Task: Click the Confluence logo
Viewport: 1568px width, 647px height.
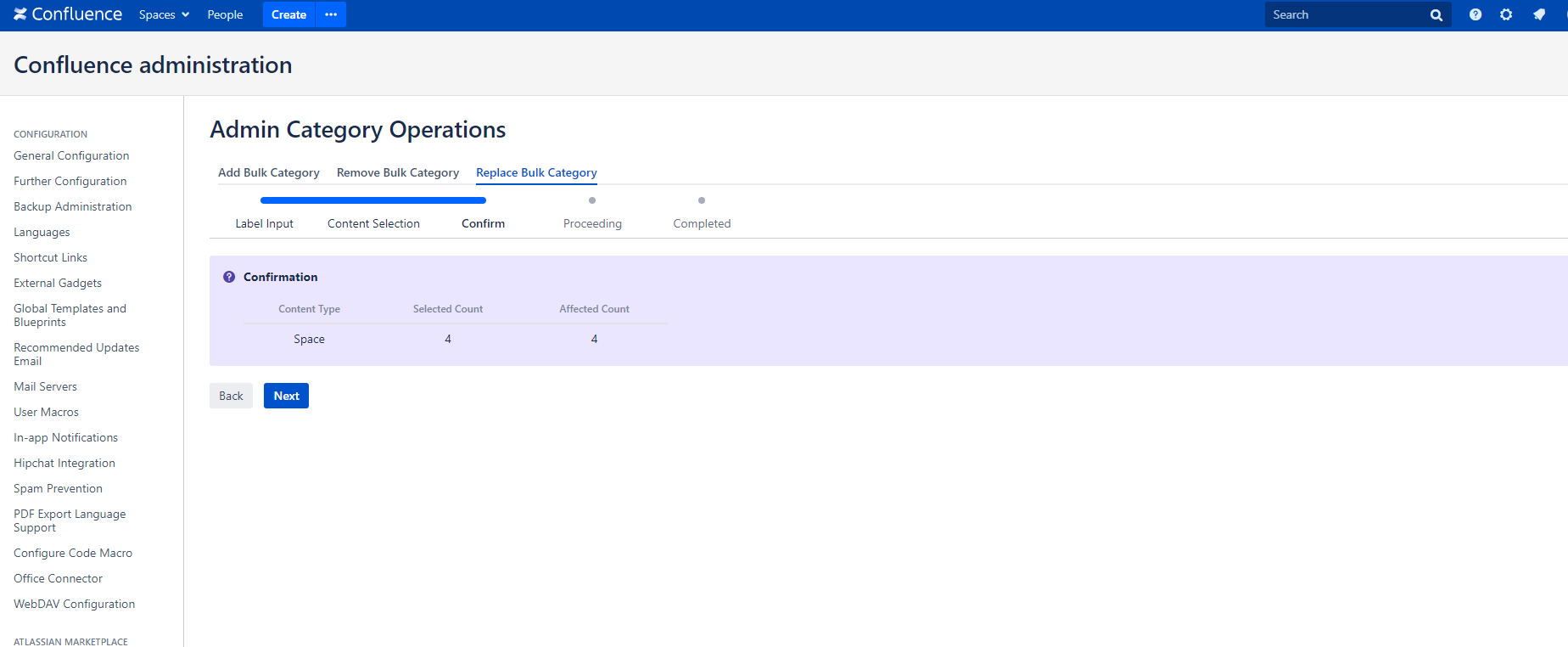Action: (x=68, y=14)
